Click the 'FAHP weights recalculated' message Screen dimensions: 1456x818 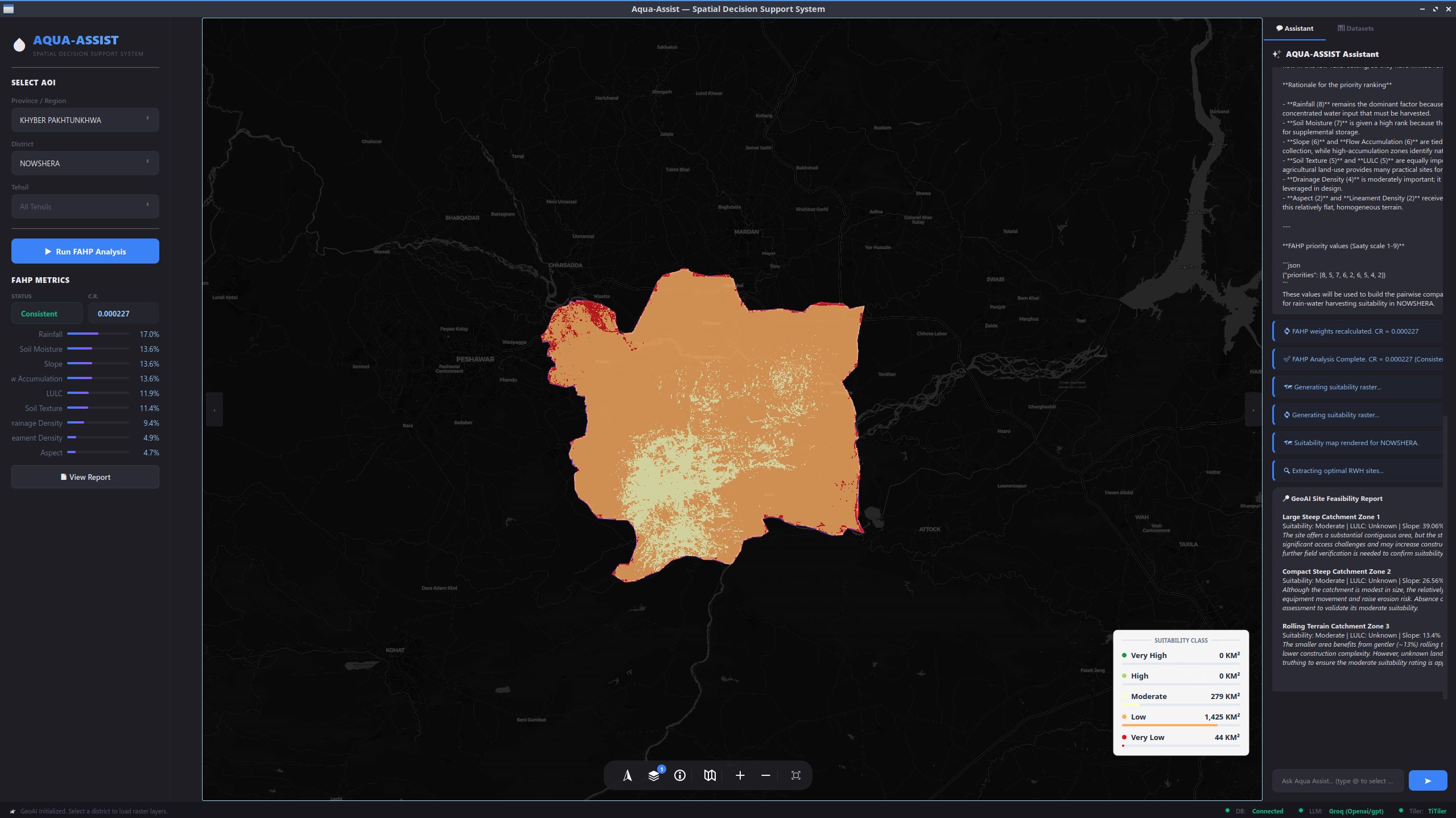[x=1358, y=331]
